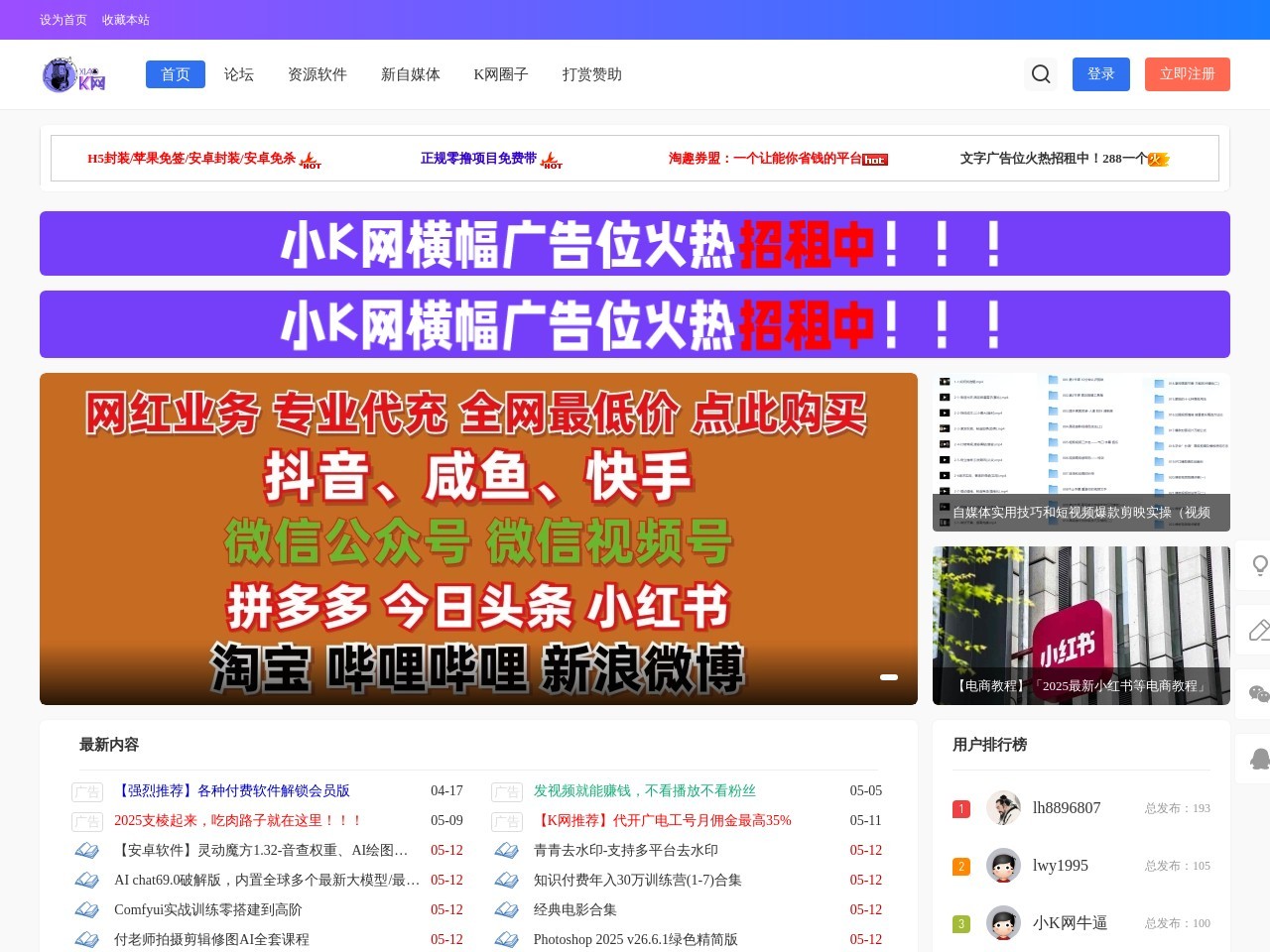Open Photoshop 2025 v26.6.1绿色精简版 post
1270x952 pixels.
pyautogui.click(x=636, y=940)
